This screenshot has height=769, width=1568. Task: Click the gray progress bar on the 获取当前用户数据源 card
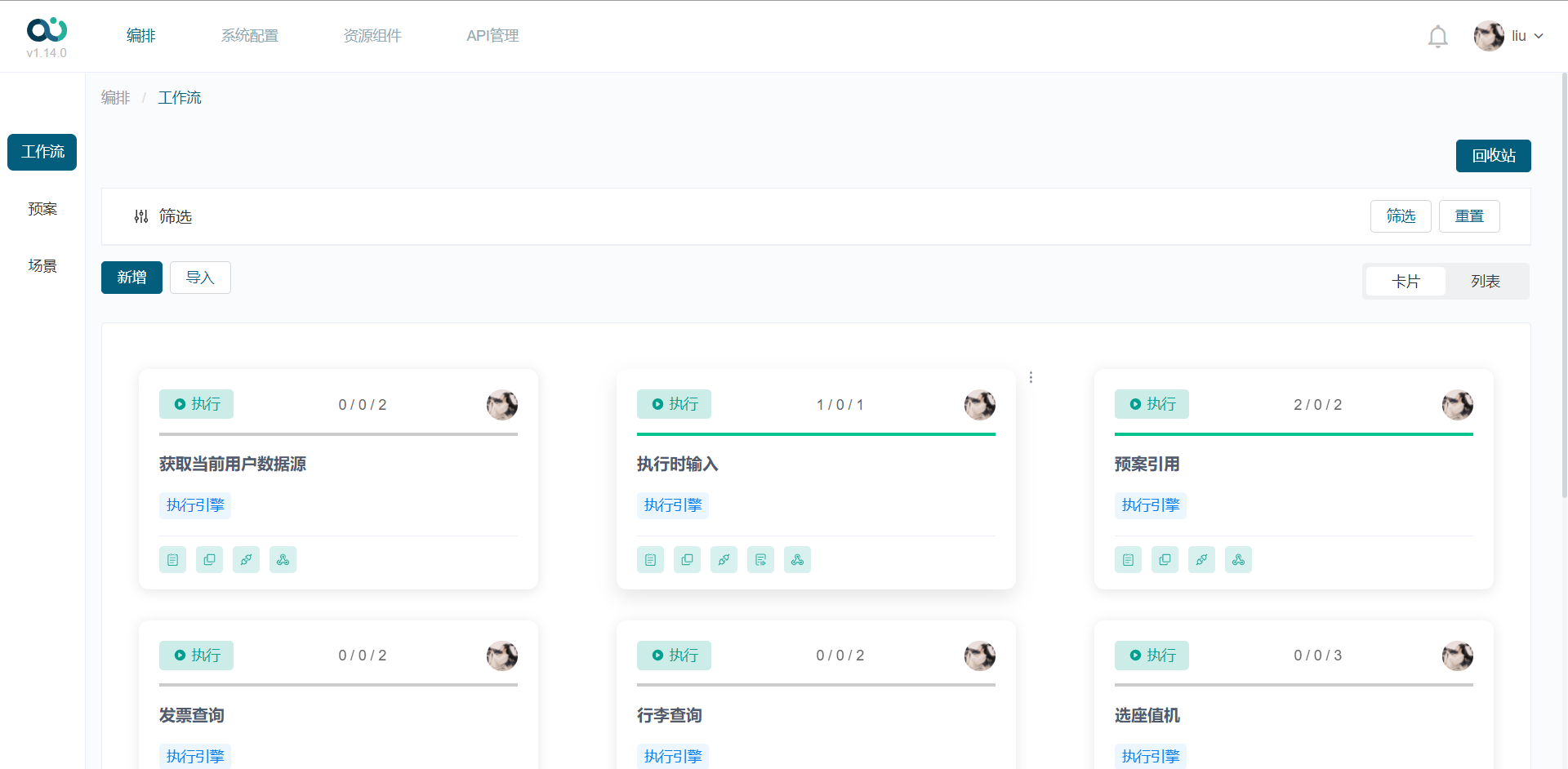[x=338, y=434]
